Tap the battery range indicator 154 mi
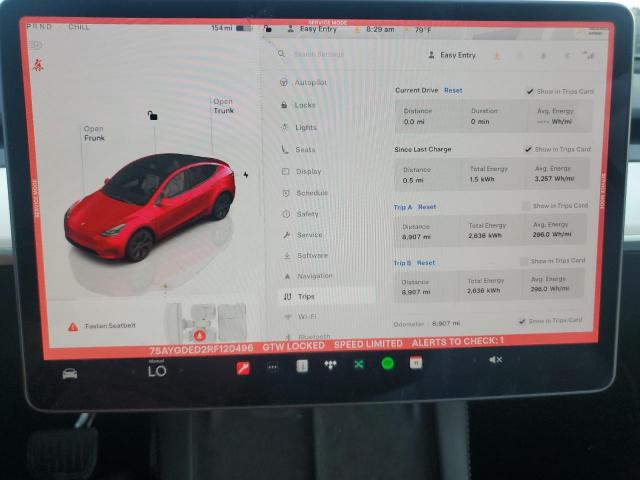 pos(231,28)
